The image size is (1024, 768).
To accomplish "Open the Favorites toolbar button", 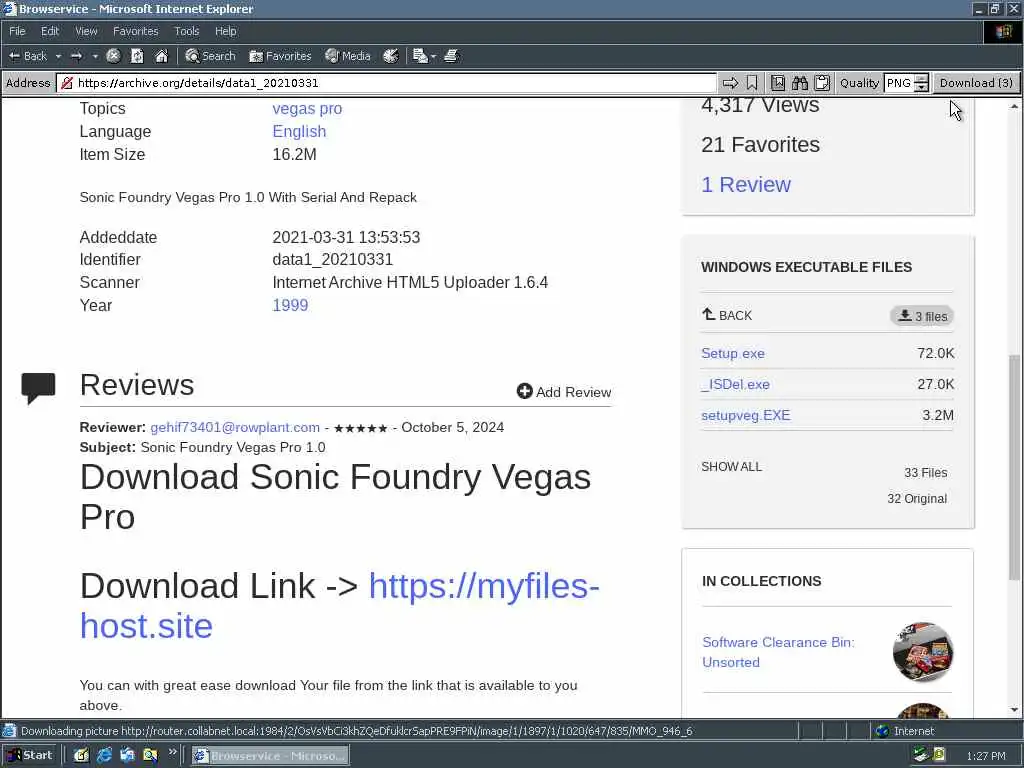I will point(280,56).
